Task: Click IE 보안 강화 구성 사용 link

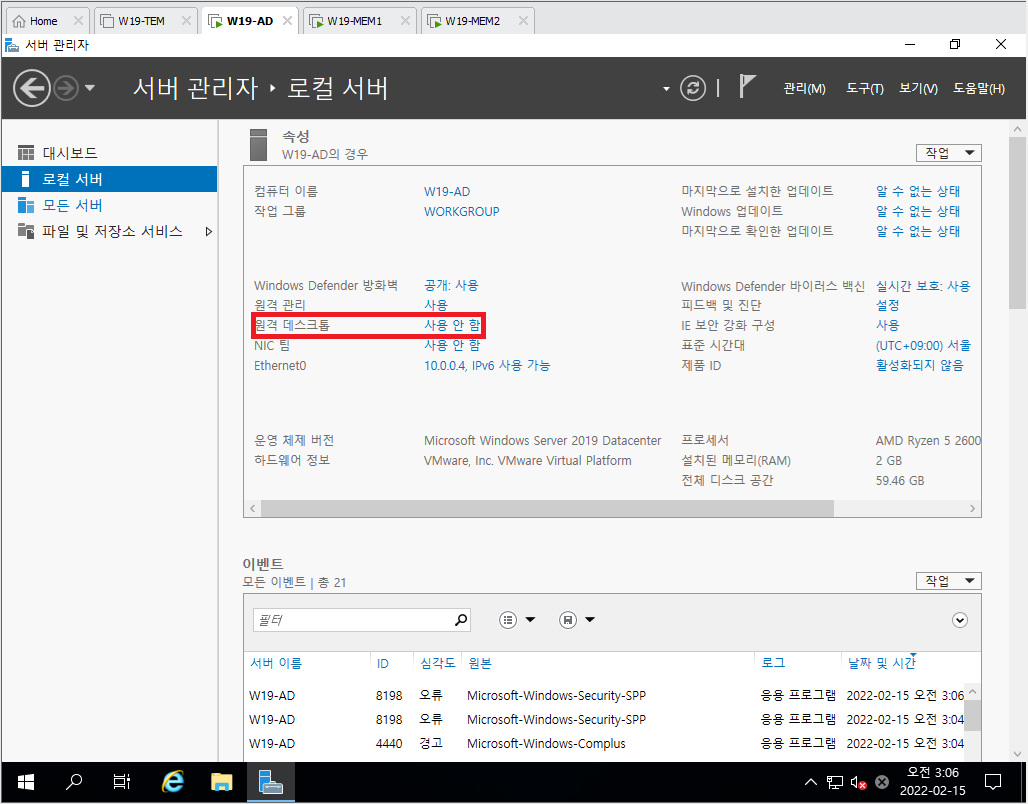Action: [x=888, y=325]
